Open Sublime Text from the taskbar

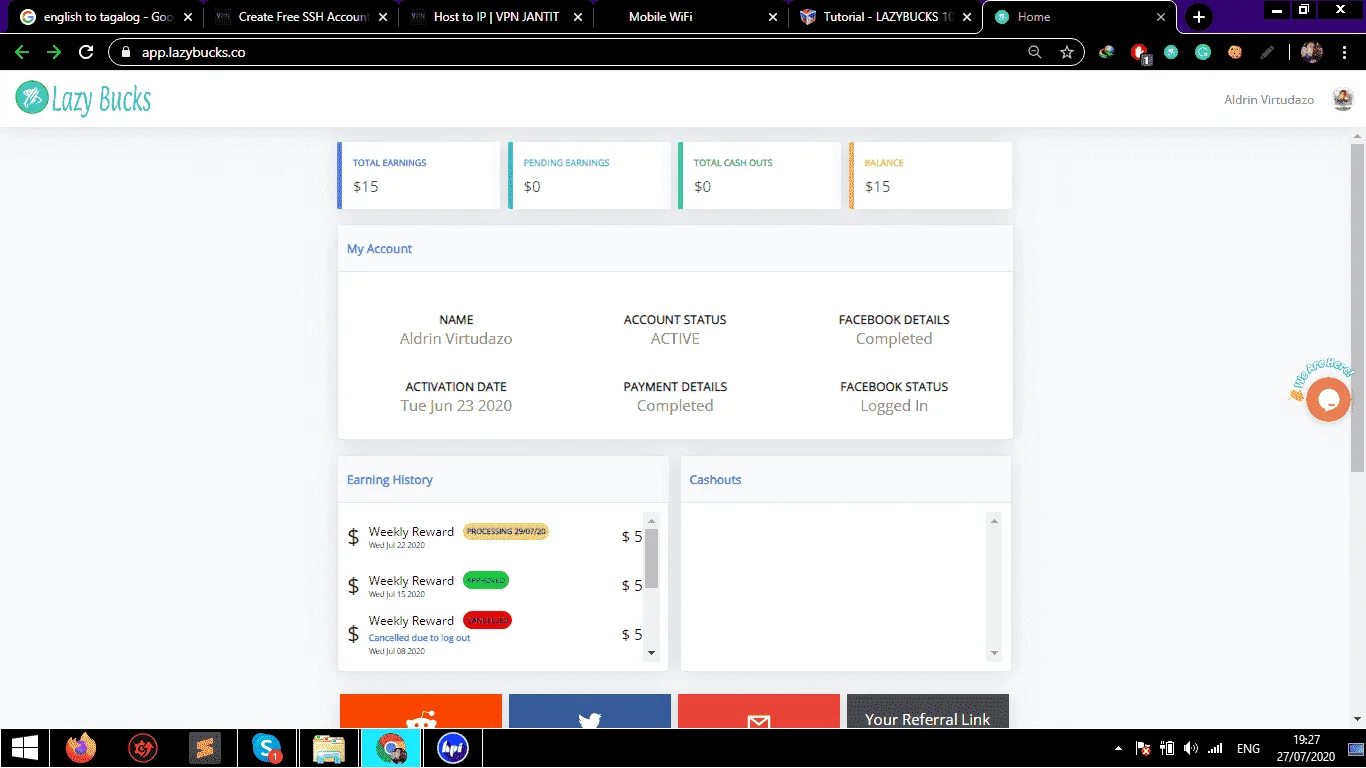pyautogui.click(x=205, y=747)
